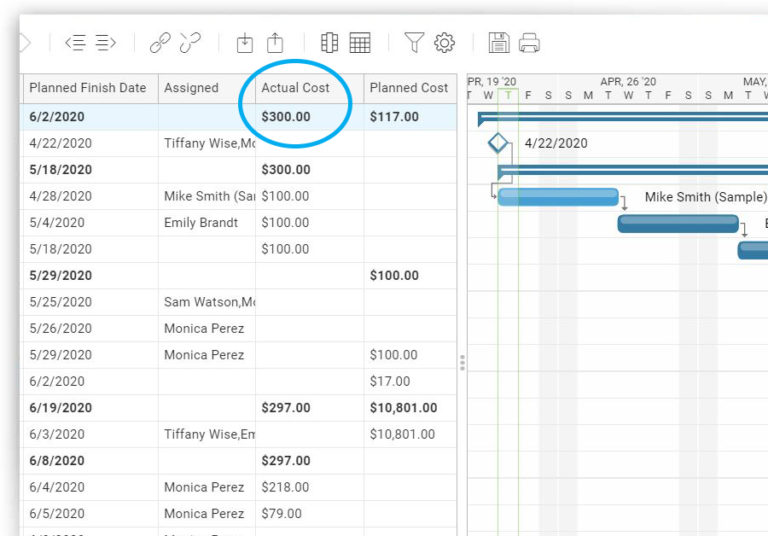Viewport: 768px width, 536px height.
Task: Click the unlink tasks broken-chain icon
Action: (190, 43)
